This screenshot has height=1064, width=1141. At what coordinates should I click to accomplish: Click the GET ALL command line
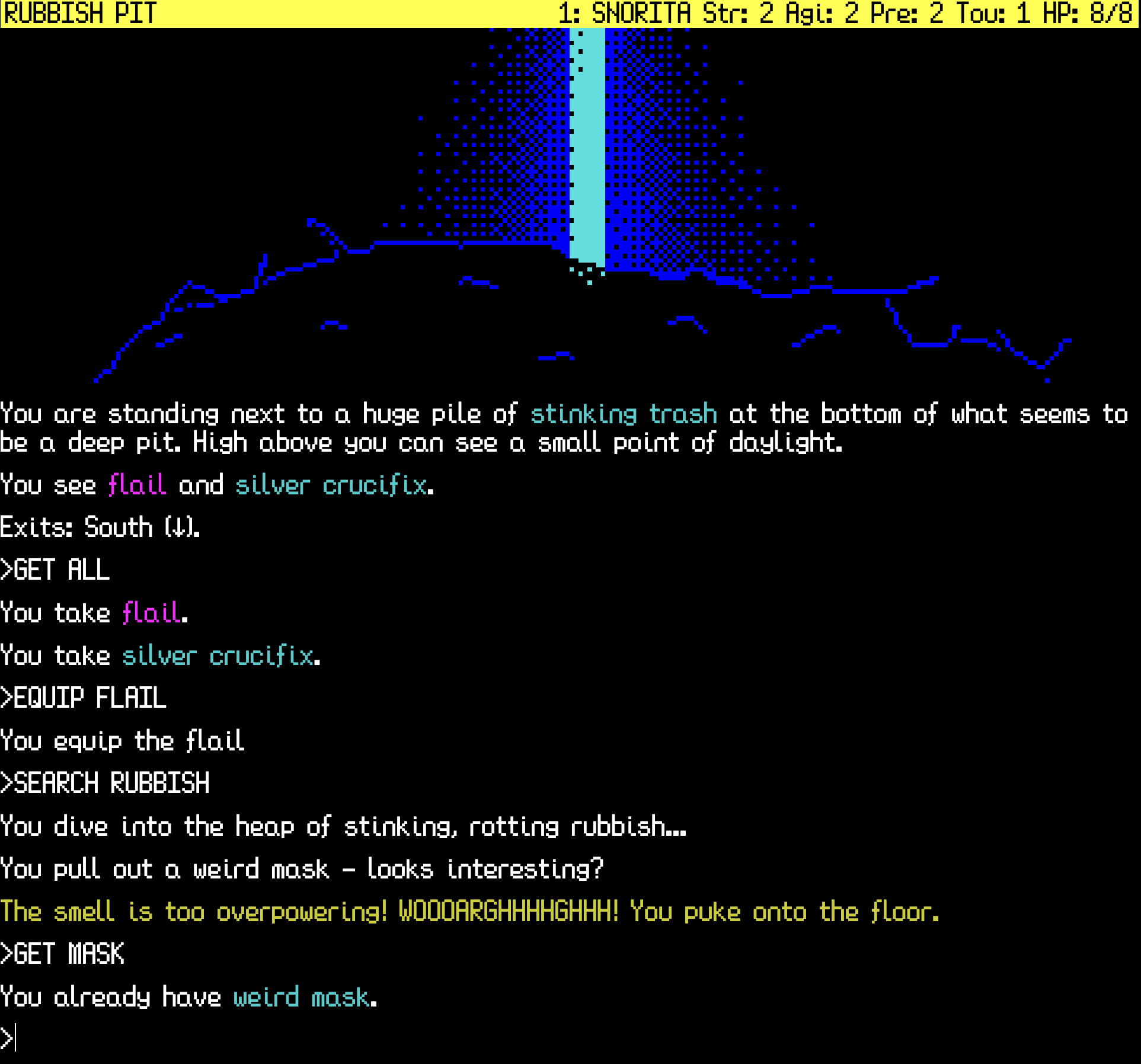56,570
